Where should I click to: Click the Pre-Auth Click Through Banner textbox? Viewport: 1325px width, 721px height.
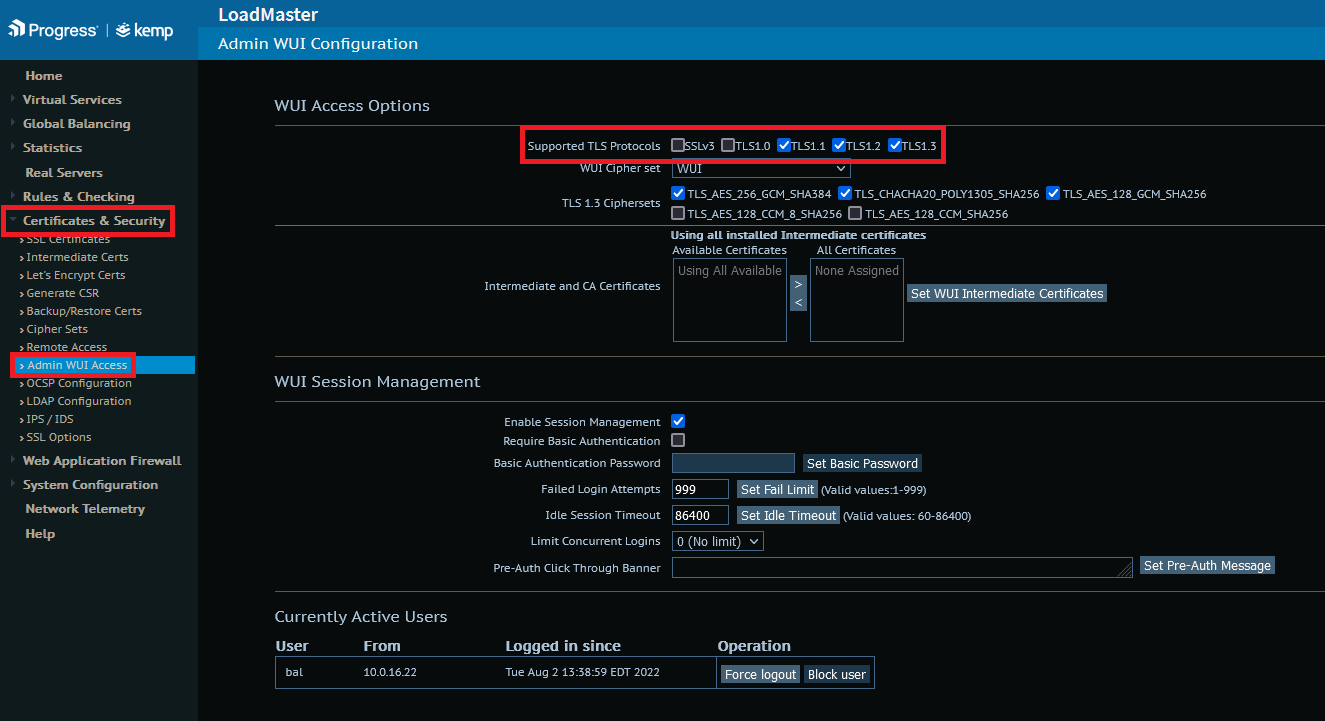pyautogui.click(x=902, y=567)
